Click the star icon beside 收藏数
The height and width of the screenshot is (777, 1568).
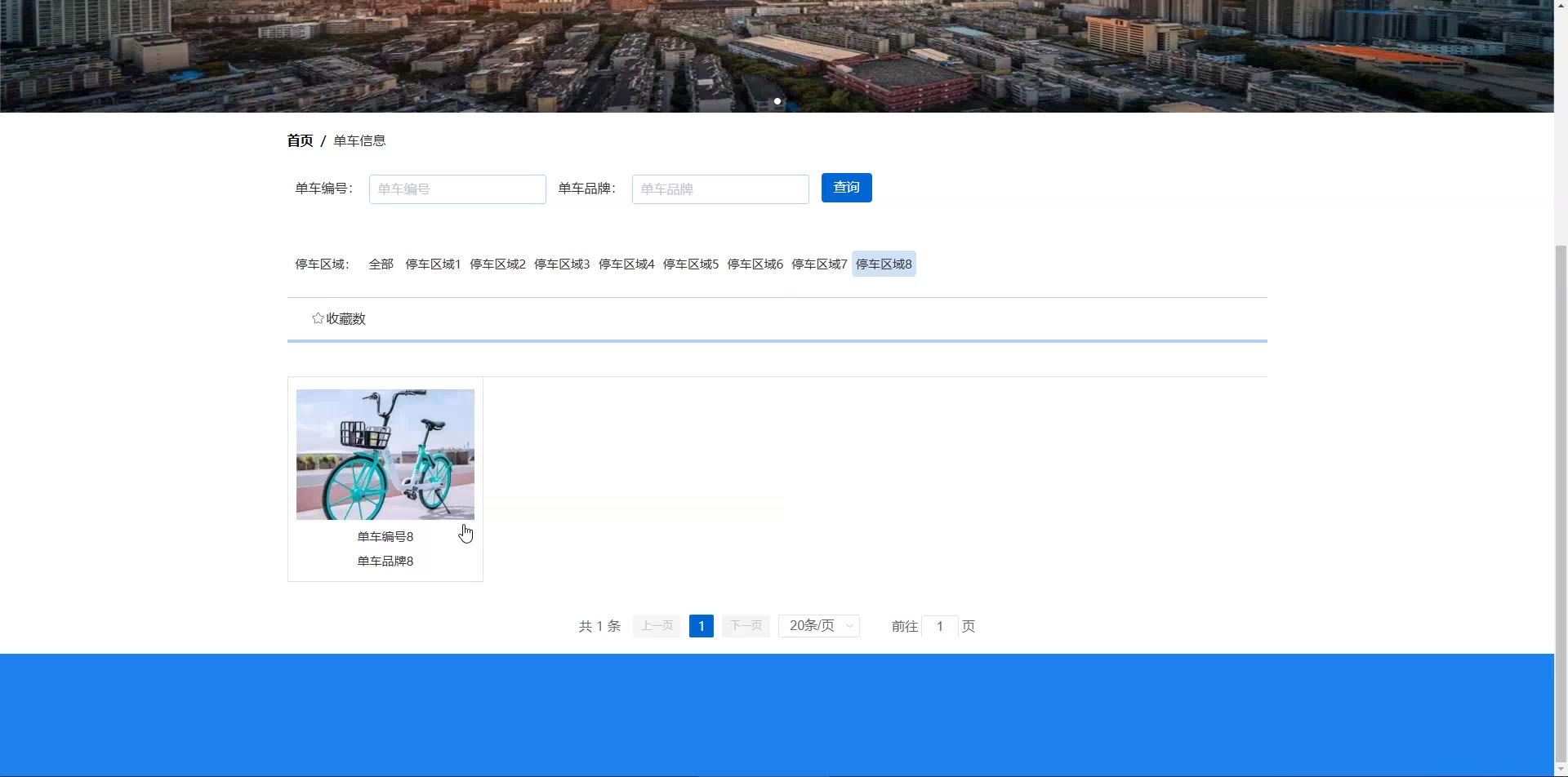(318, 318)
